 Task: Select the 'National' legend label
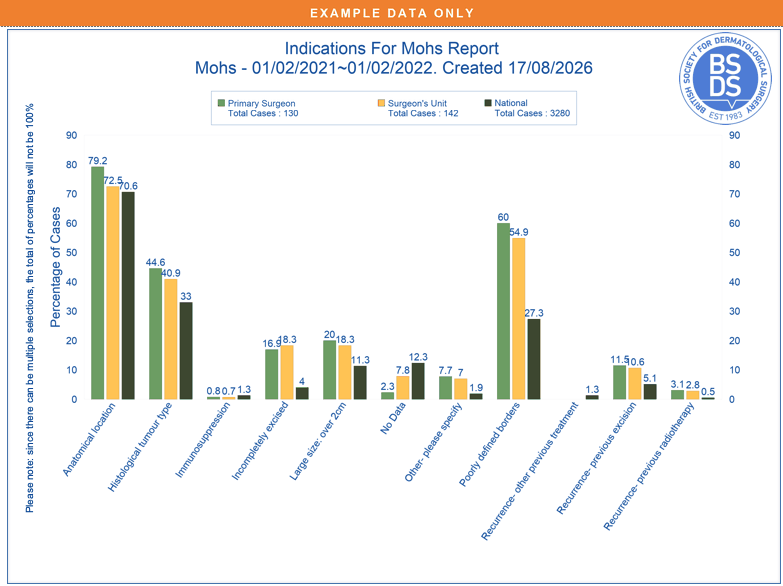coord(511,103)
